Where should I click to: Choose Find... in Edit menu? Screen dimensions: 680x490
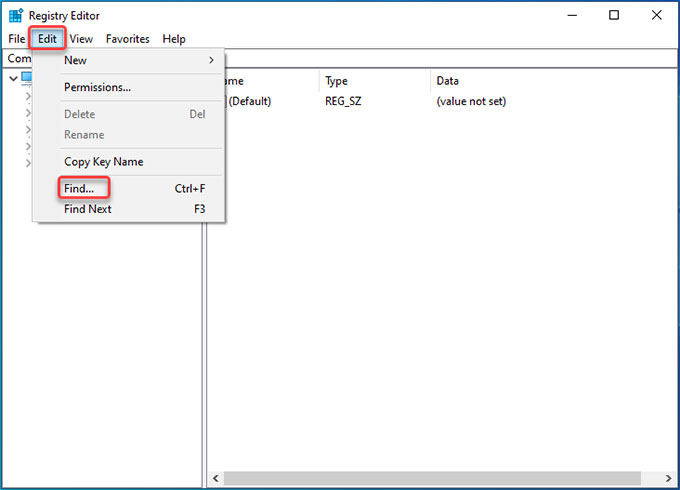point(129,189)
